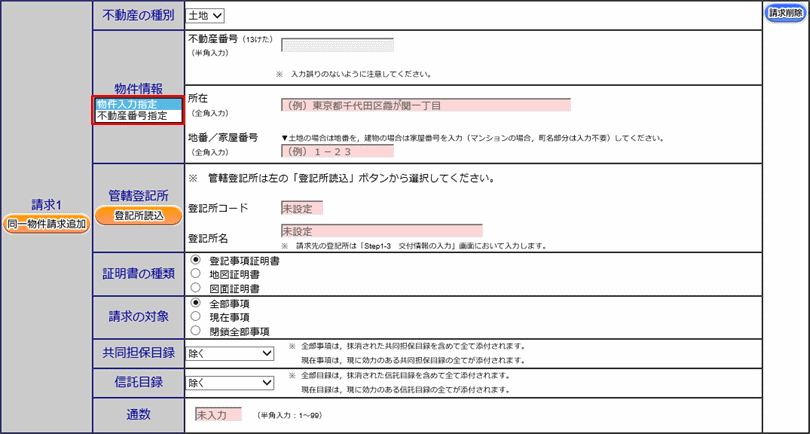The image size is (810, 434).
Task: Click the 共同担保目録 row label
Action: 138,353
